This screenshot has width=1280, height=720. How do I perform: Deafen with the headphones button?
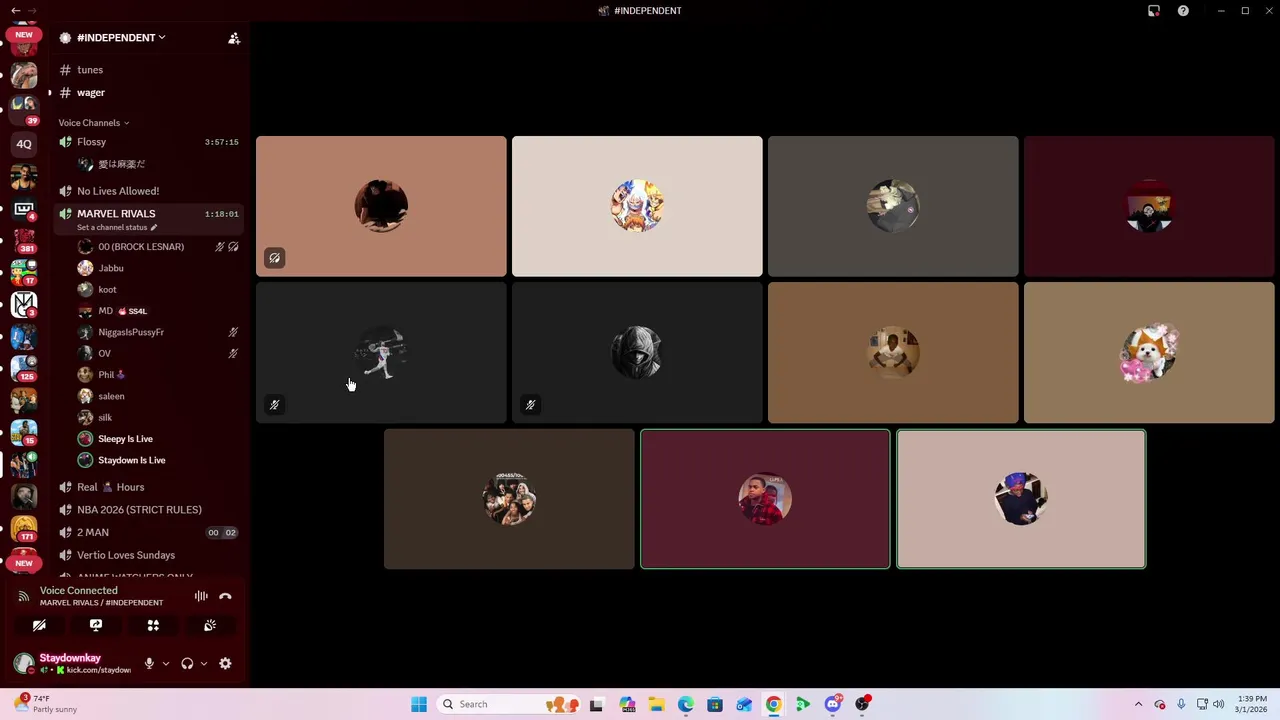(187, 664)
